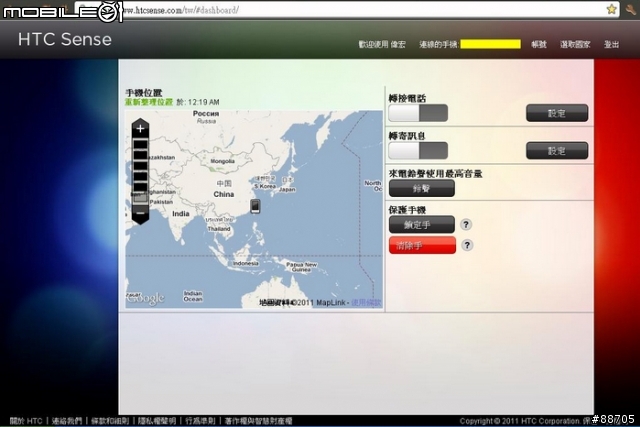Open the privacy statement footer link
Screen dimensions: 640x427
click(x=157, y=421)
